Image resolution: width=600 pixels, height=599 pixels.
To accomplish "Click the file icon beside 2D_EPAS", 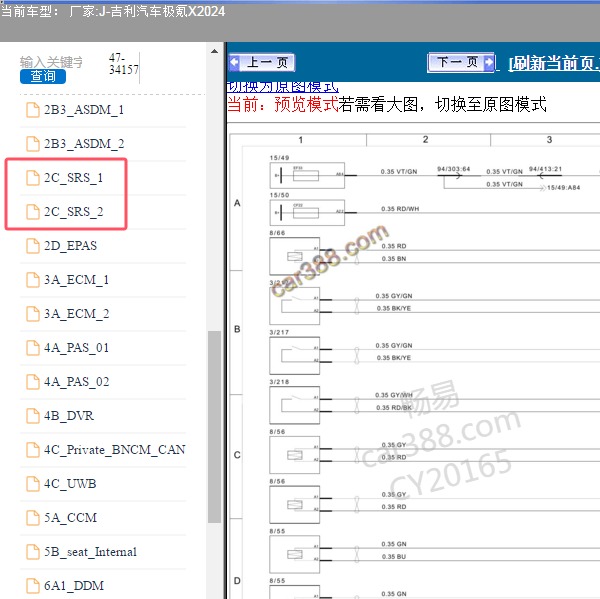I will click(x=33, y=246).
